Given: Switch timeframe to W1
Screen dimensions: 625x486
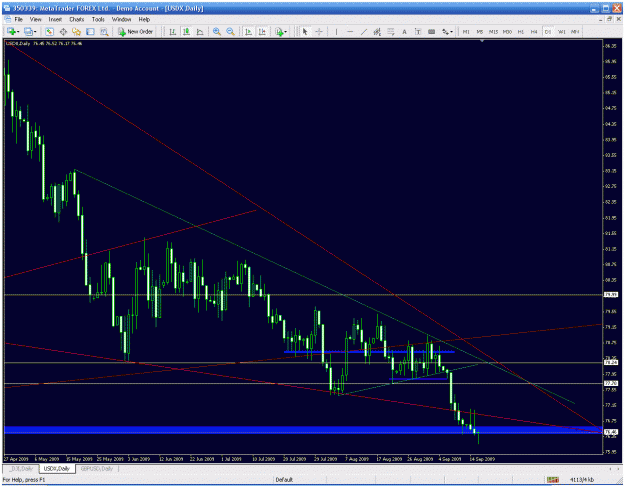Looking at the screenshot, I should pos(562,31).
